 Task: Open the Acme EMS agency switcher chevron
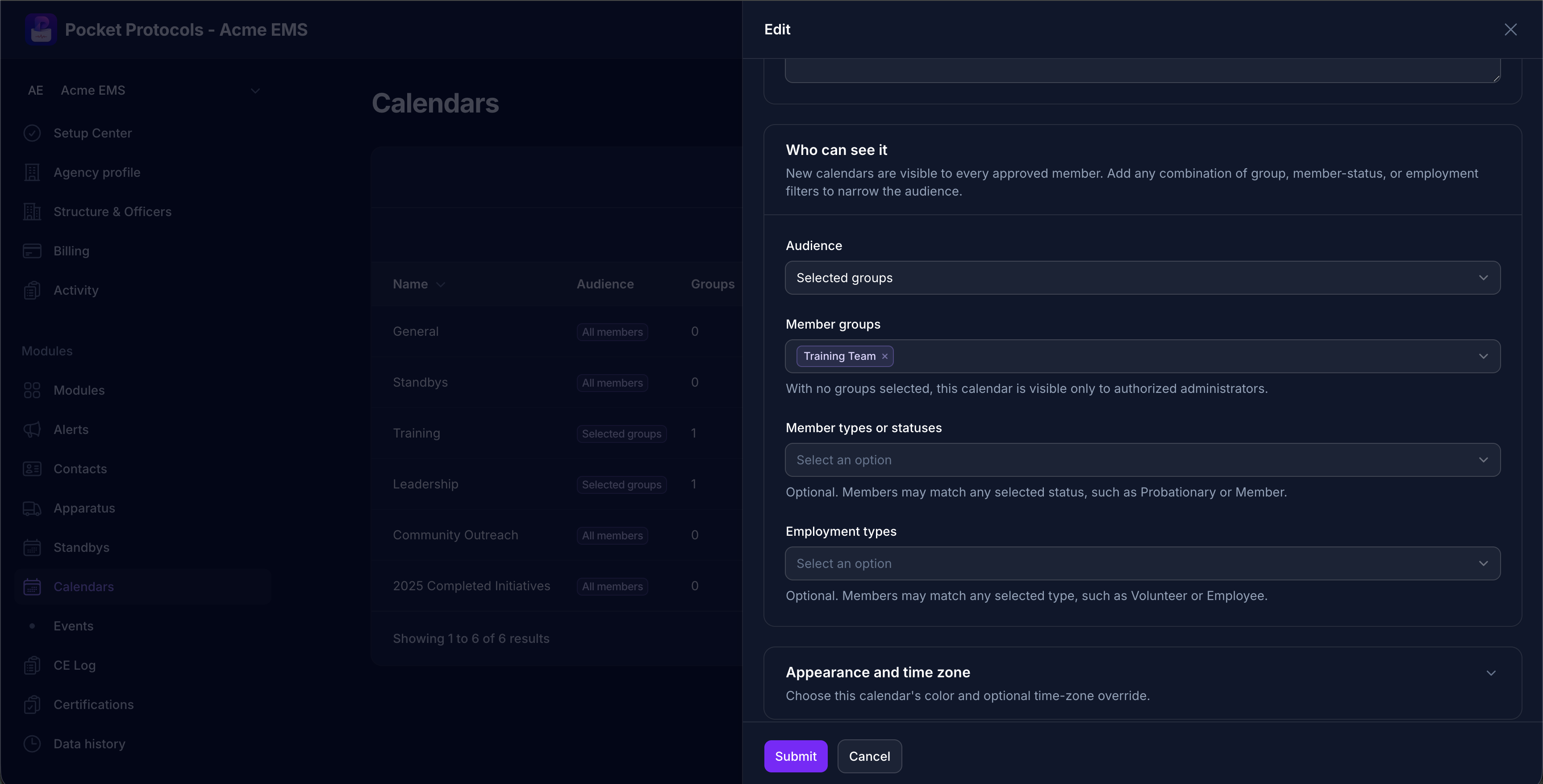(255, 91)
